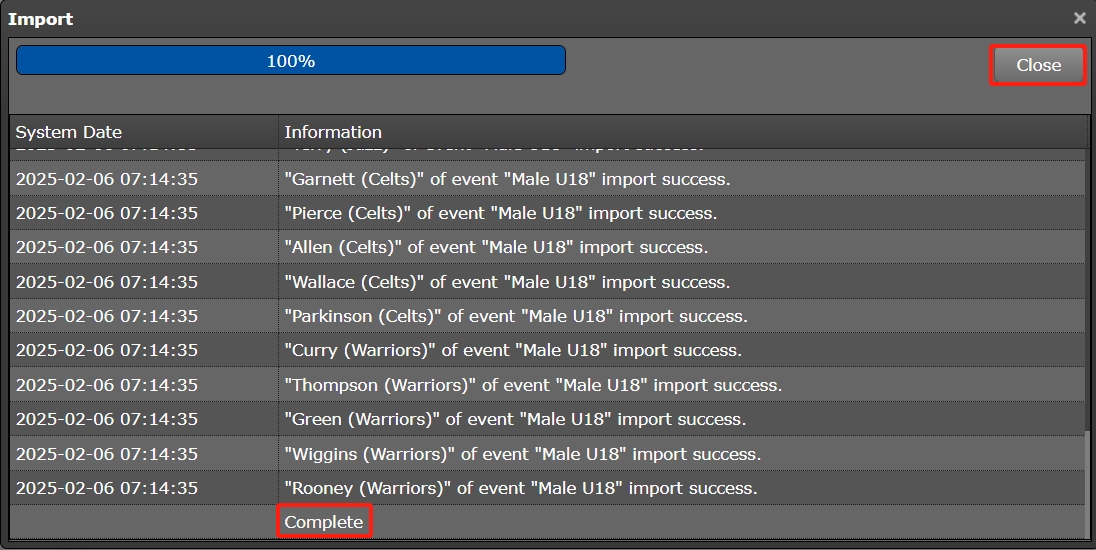The height and width of the screenshot is (550, 1096).
Task: Click the Allen (Celts) log entry text
Action: coord(496,247)
